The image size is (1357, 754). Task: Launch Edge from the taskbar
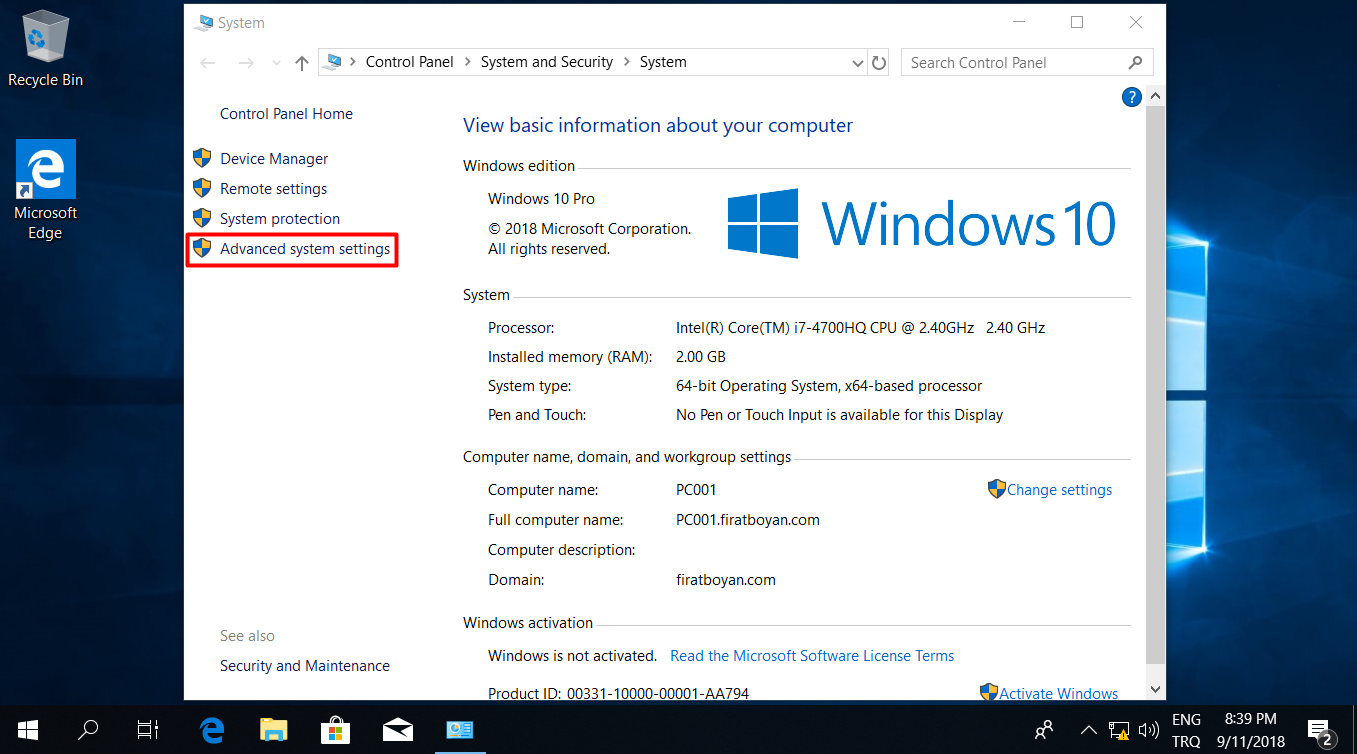(x=211, y=730)
